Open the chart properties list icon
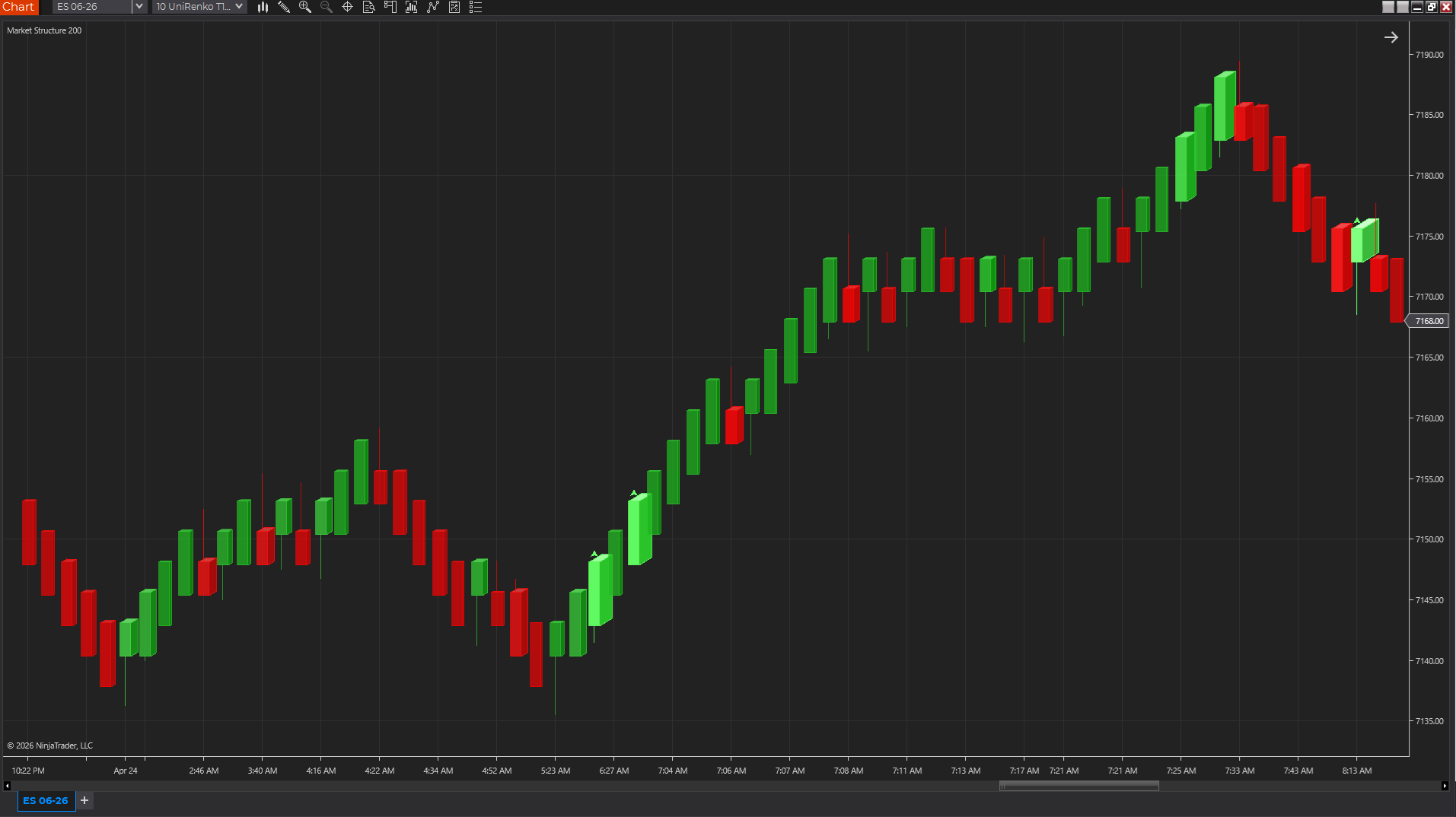The width and height of the screenshot is (1456, 817). tap(476, 7)
